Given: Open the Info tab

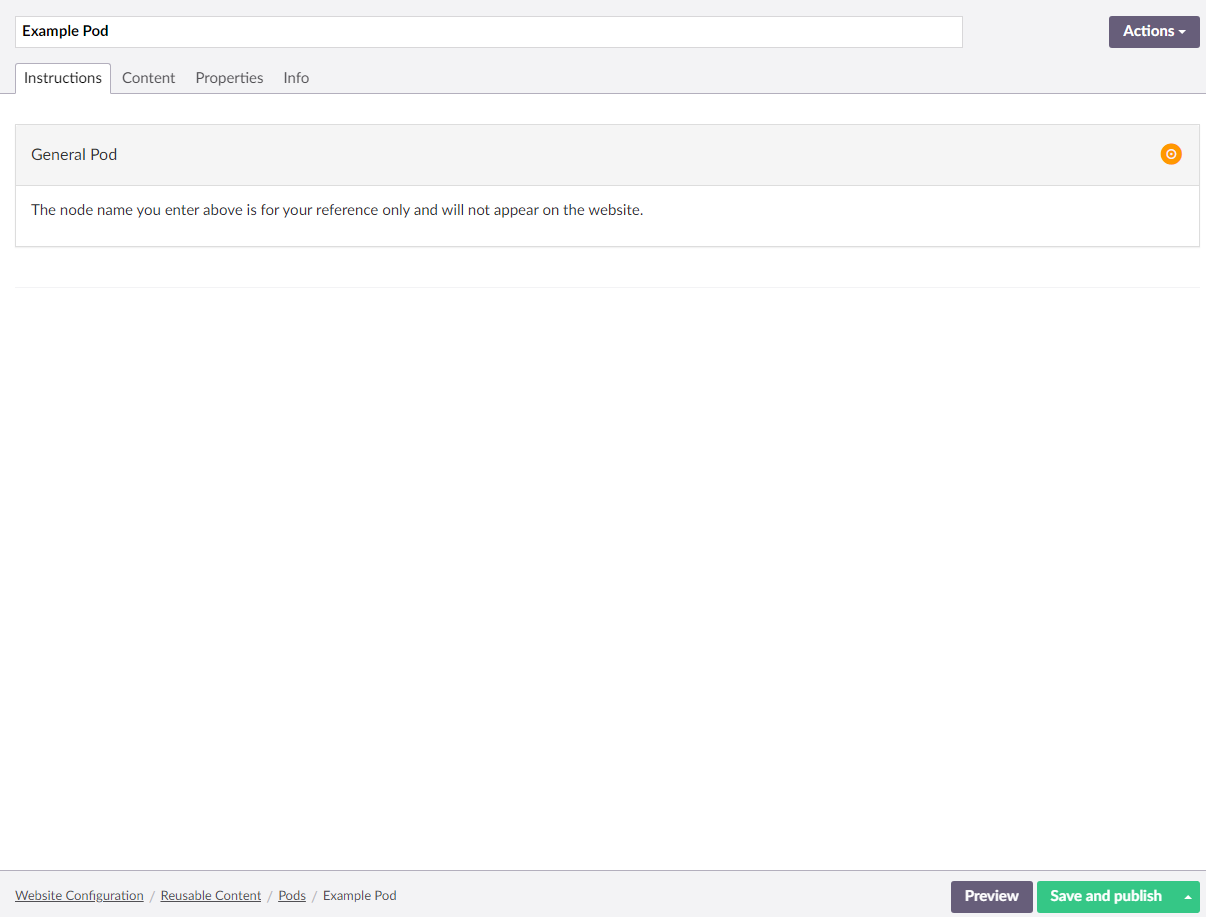Looking at the screenshot, I should (x=296, y=78).
